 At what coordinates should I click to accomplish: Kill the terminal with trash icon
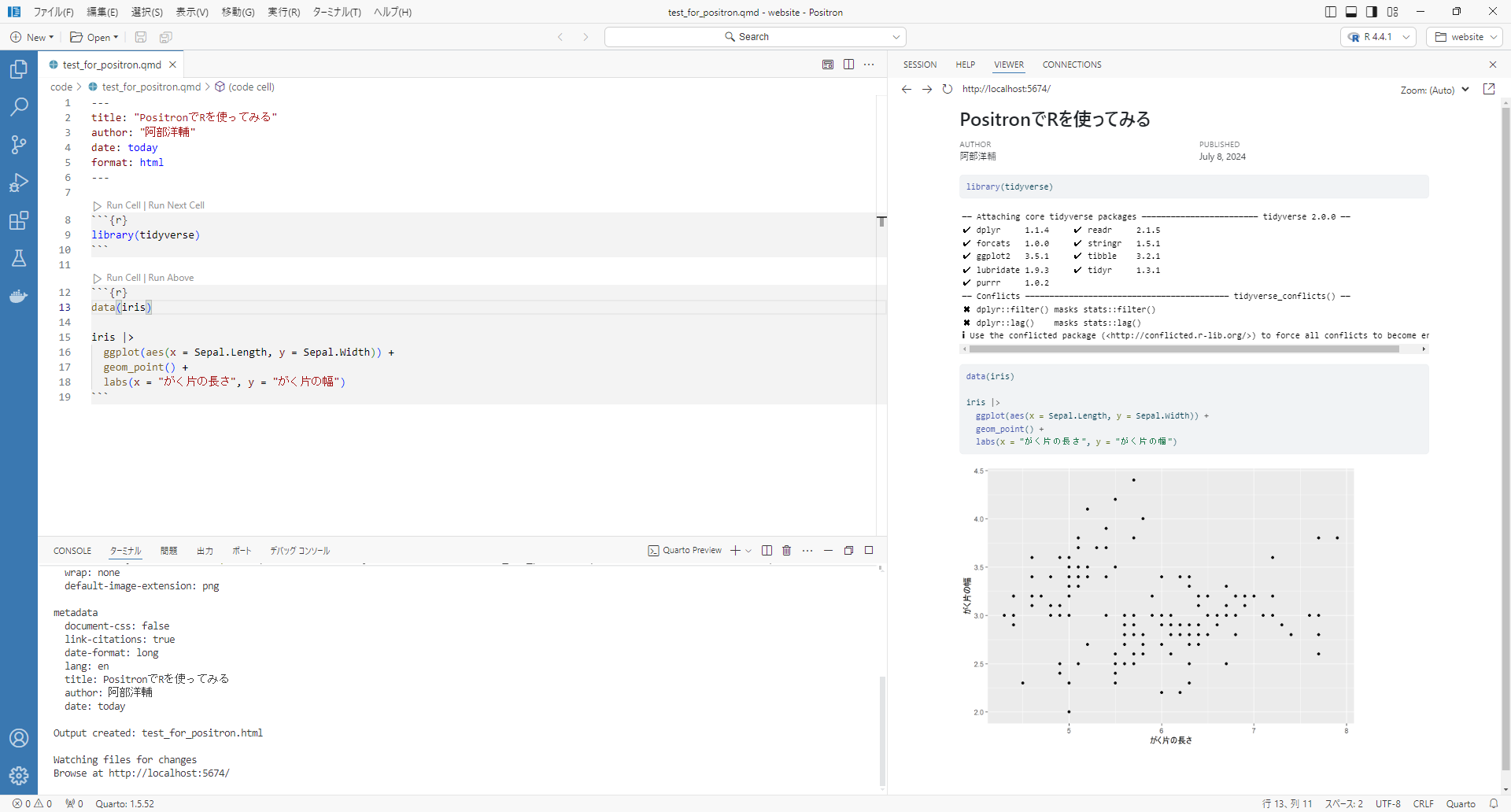[x=786, y=551]
